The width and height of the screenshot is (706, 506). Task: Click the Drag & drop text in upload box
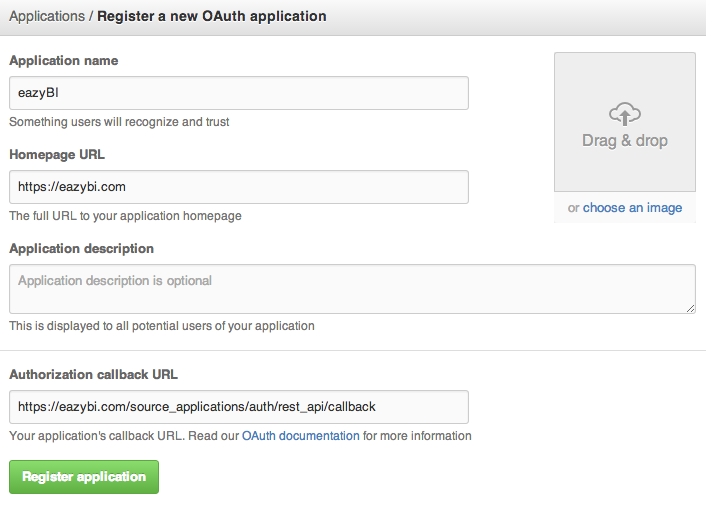pos(625,141)
